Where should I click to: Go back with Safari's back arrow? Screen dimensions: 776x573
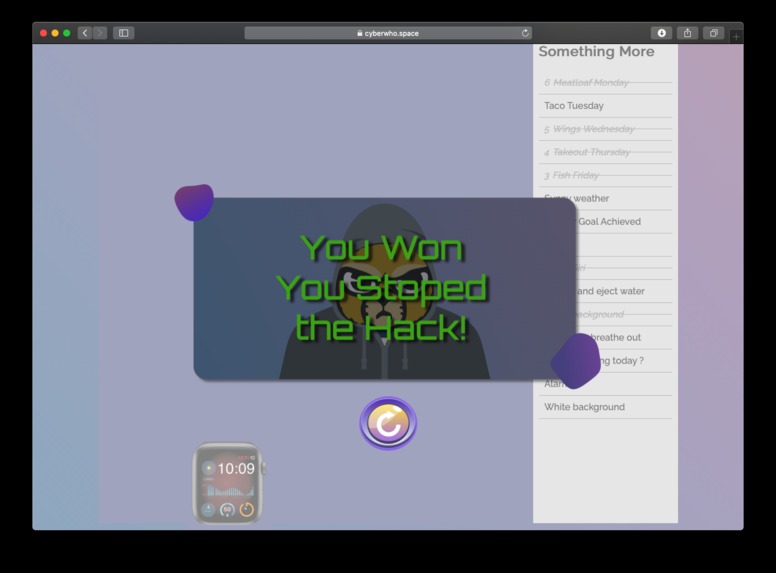[85, 33]
